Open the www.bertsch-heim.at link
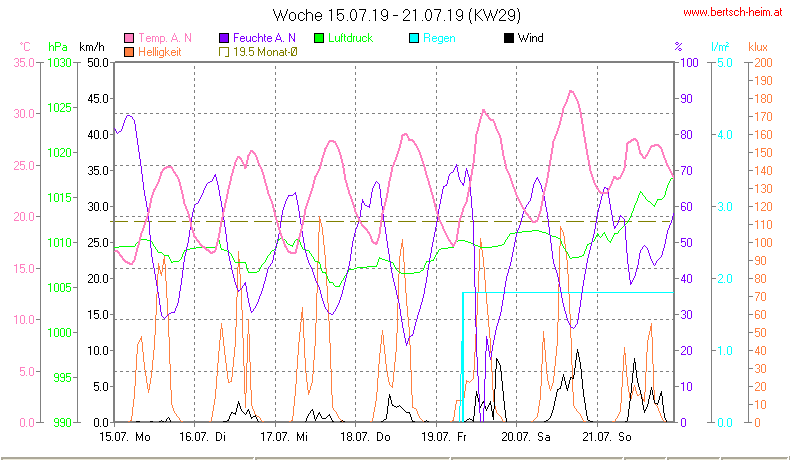The image size is (790, 460). click(733, 12)
